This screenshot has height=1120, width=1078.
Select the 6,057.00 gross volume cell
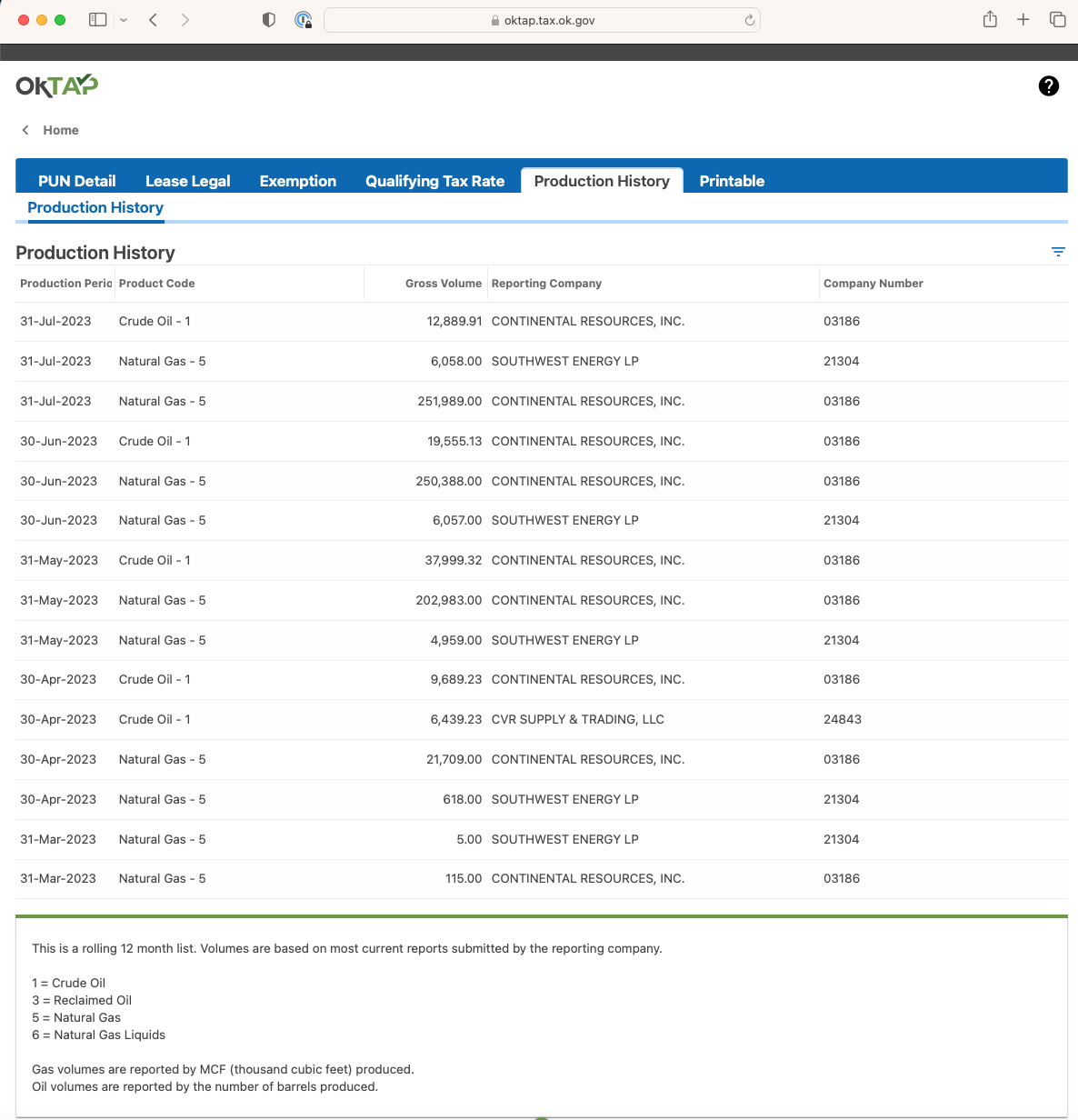[x=457, y=520]
